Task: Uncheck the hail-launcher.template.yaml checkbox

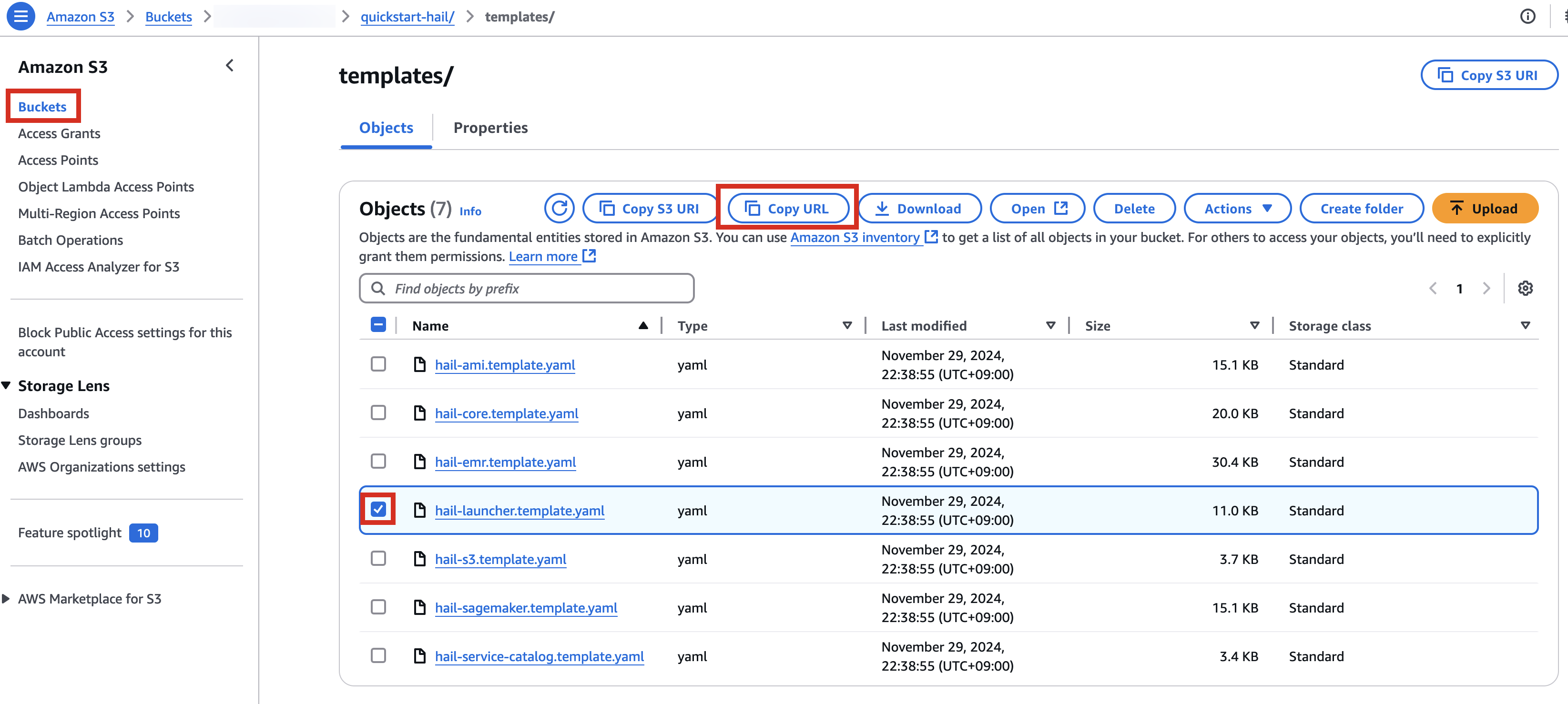Action: coord(378,509)
